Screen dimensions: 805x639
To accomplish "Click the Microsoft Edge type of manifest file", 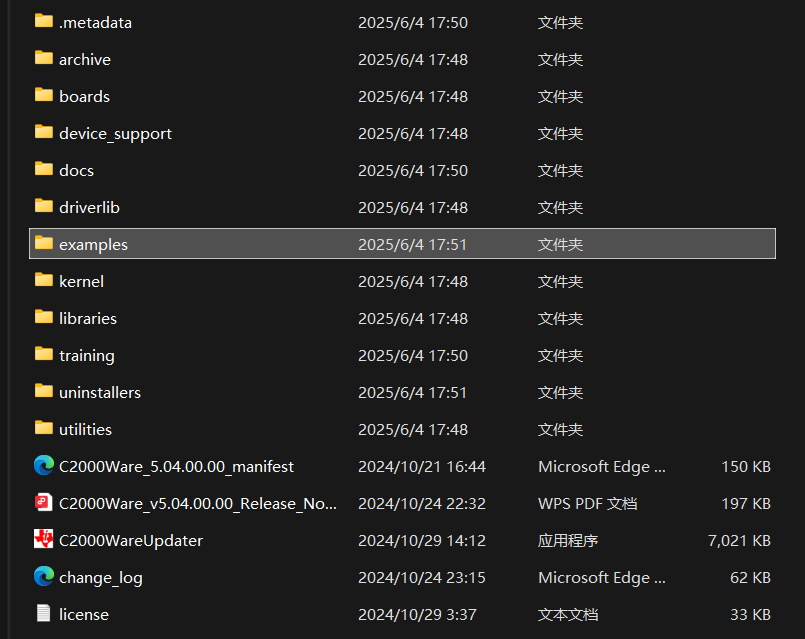I will 602,467.
